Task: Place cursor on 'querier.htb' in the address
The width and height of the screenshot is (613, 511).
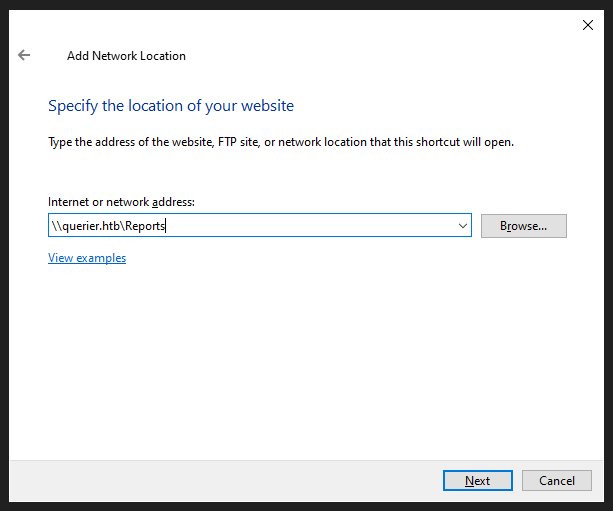Action: point(90,226)
